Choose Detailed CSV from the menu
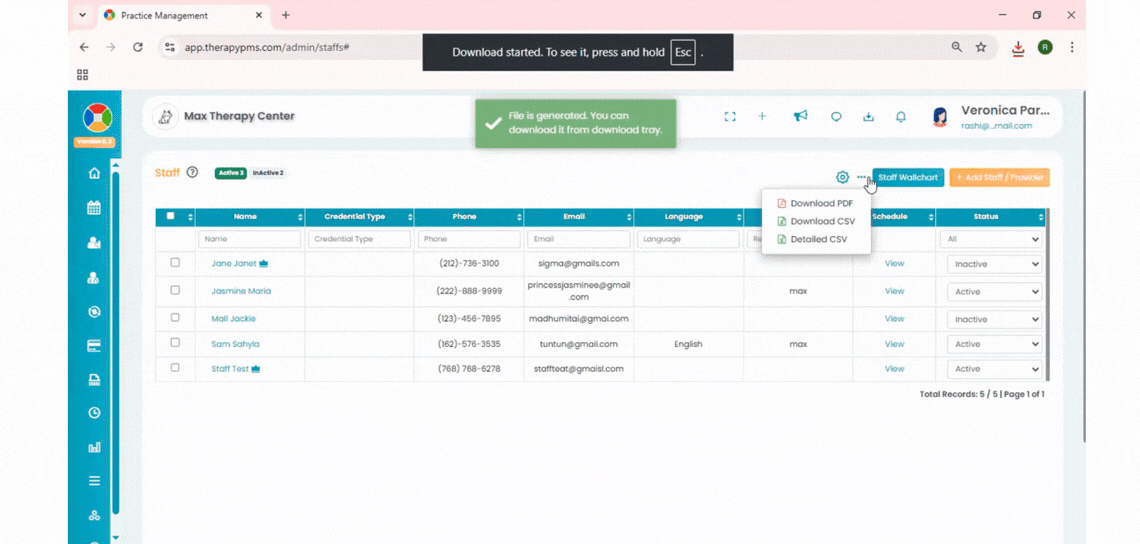Image resolution: width=1140 pixels, height=544 pixels. [x=812, y=239]
